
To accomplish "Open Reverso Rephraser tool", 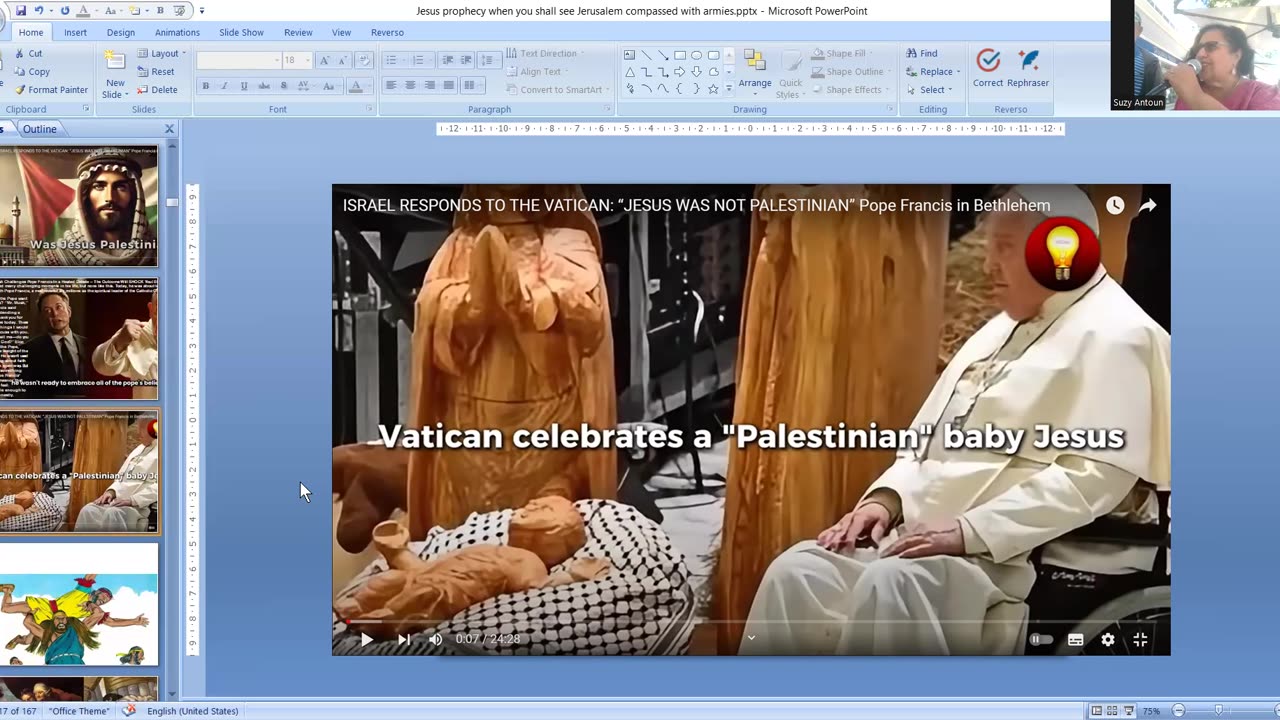I will 1028,68.
